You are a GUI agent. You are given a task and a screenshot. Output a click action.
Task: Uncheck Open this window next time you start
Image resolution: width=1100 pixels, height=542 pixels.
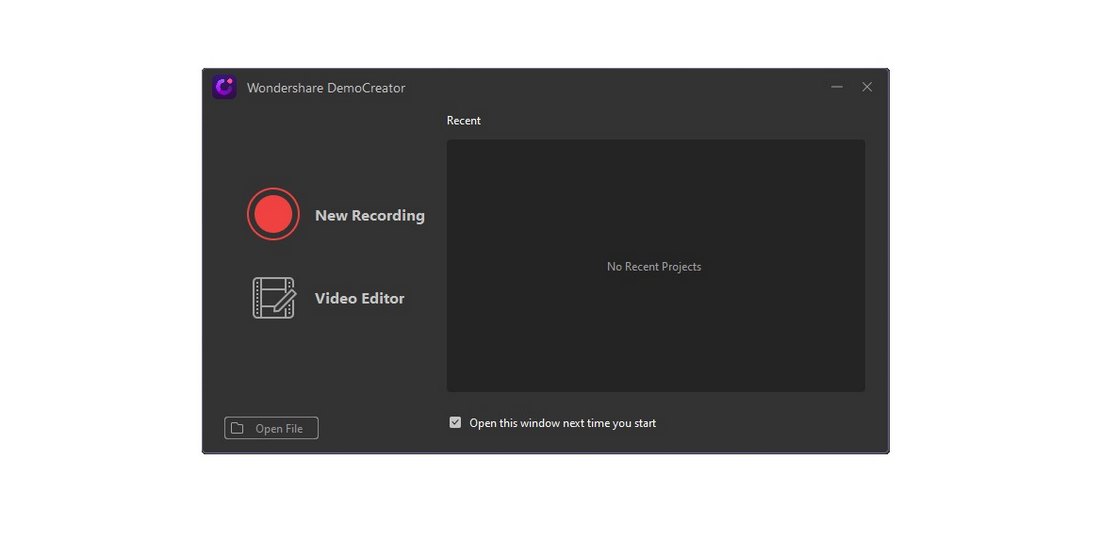click(x=455, y=422)
